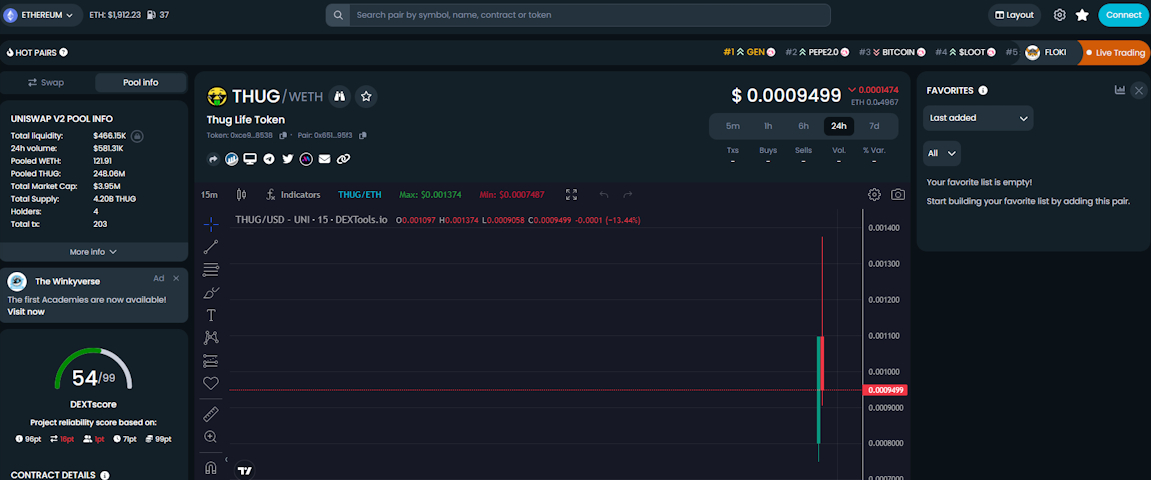This screenshot has width=1151, height=480.
Task: Open hot pair #1 GEN
Action: [x=749, y=52]
